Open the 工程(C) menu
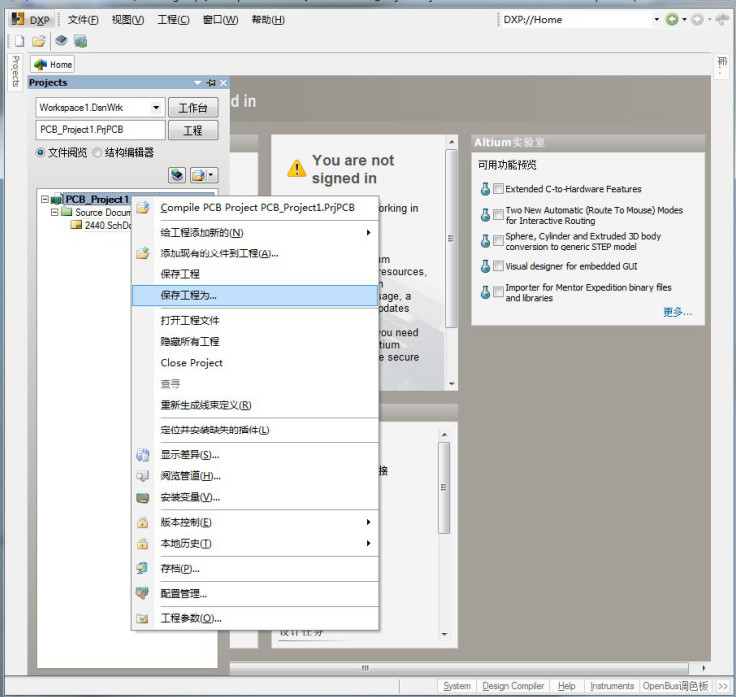The width and height of the screenshot is (736, 697). point(173,20)
